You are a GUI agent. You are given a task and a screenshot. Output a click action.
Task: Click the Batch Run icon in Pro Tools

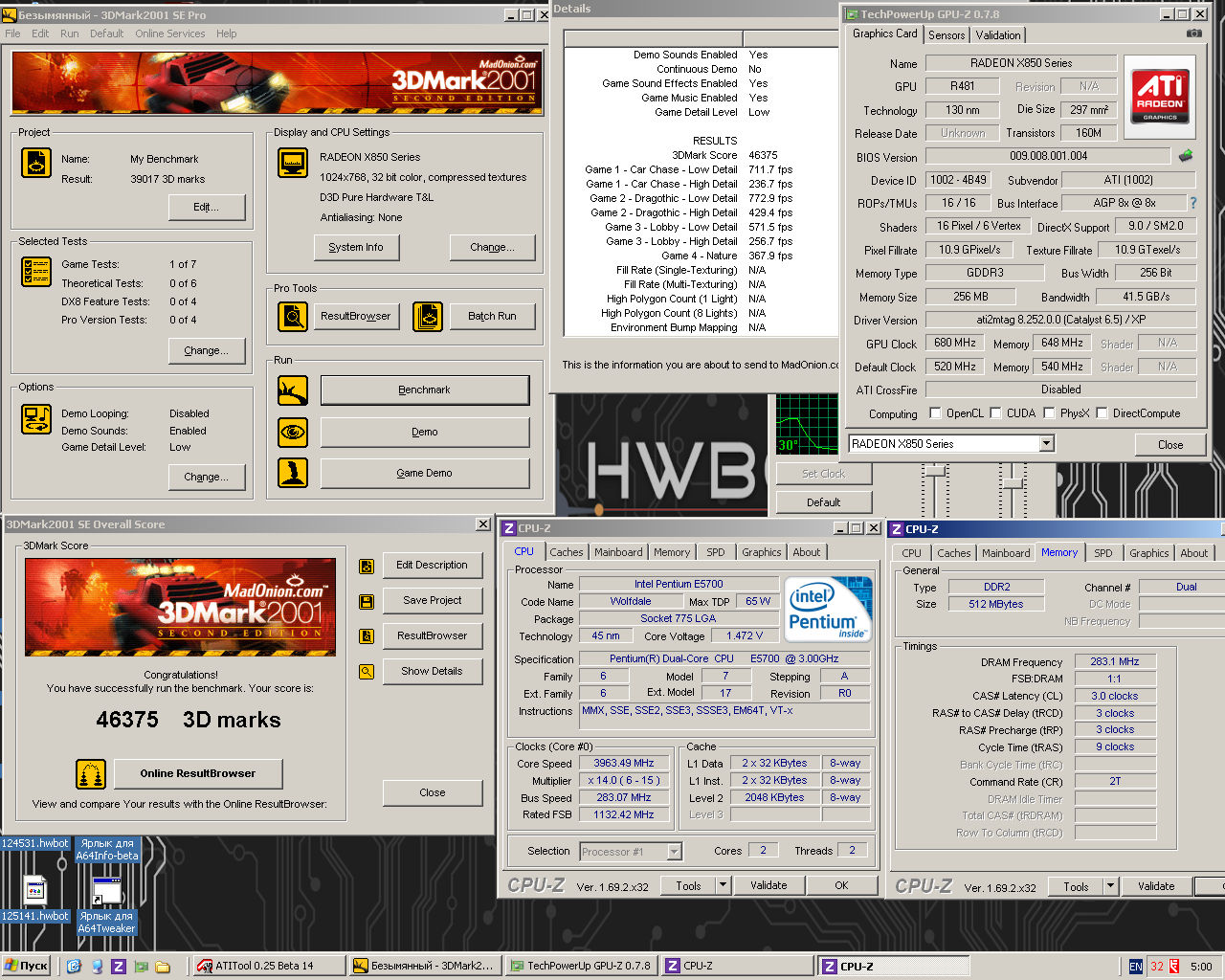[x=428, y=316]
